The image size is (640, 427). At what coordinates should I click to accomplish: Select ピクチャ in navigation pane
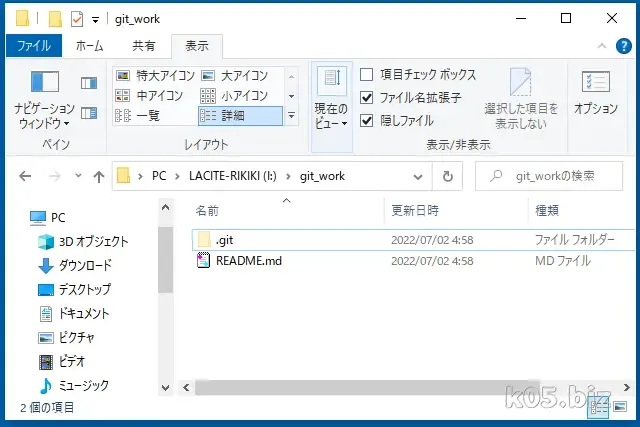pyautogui.click(x=66, y=338)
